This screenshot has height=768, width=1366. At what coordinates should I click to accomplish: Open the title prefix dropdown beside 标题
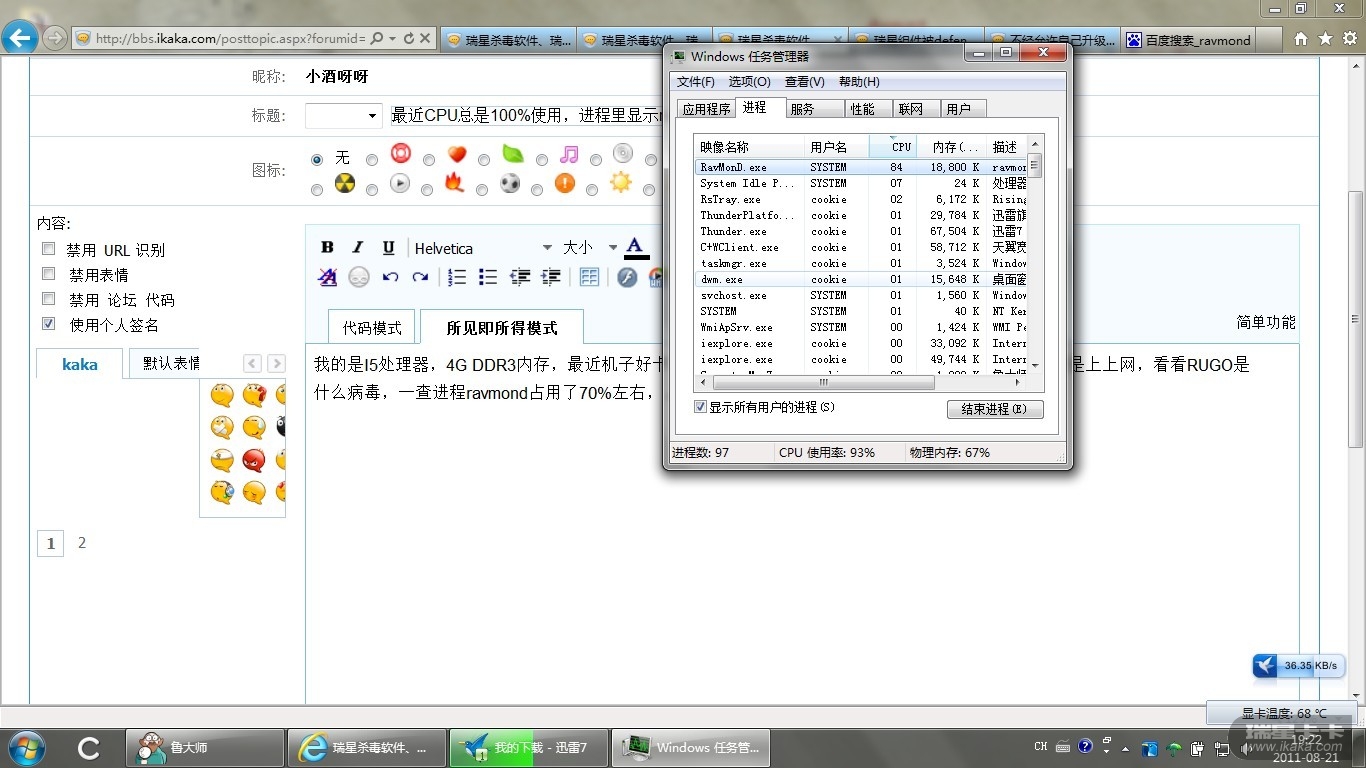pyautogui.click(x=343, y=115)
